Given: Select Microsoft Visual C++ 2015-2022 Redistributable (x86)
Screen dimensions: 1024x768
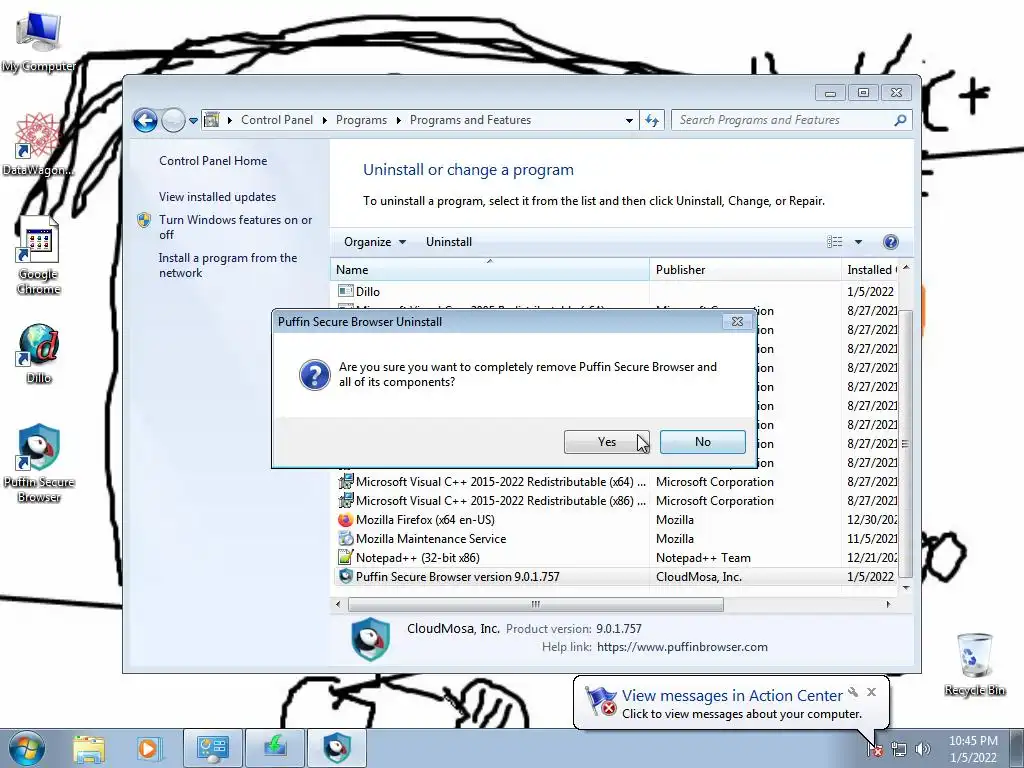Looking at the screenshot, I should (x=617, y=501).
